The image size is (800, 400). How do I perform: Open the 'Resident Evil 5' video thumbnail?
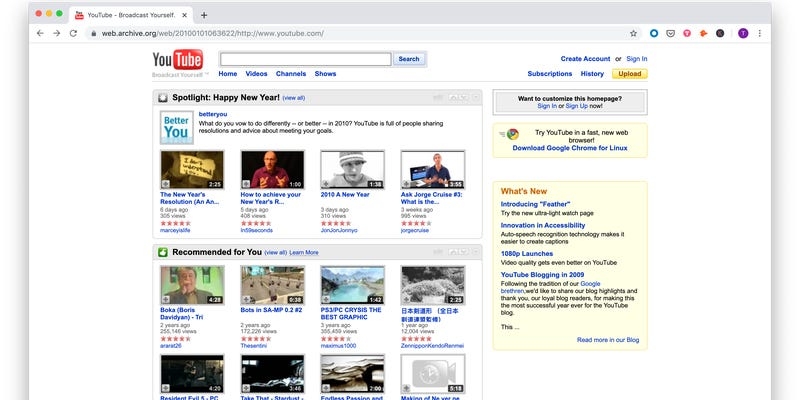pos(192,374)
